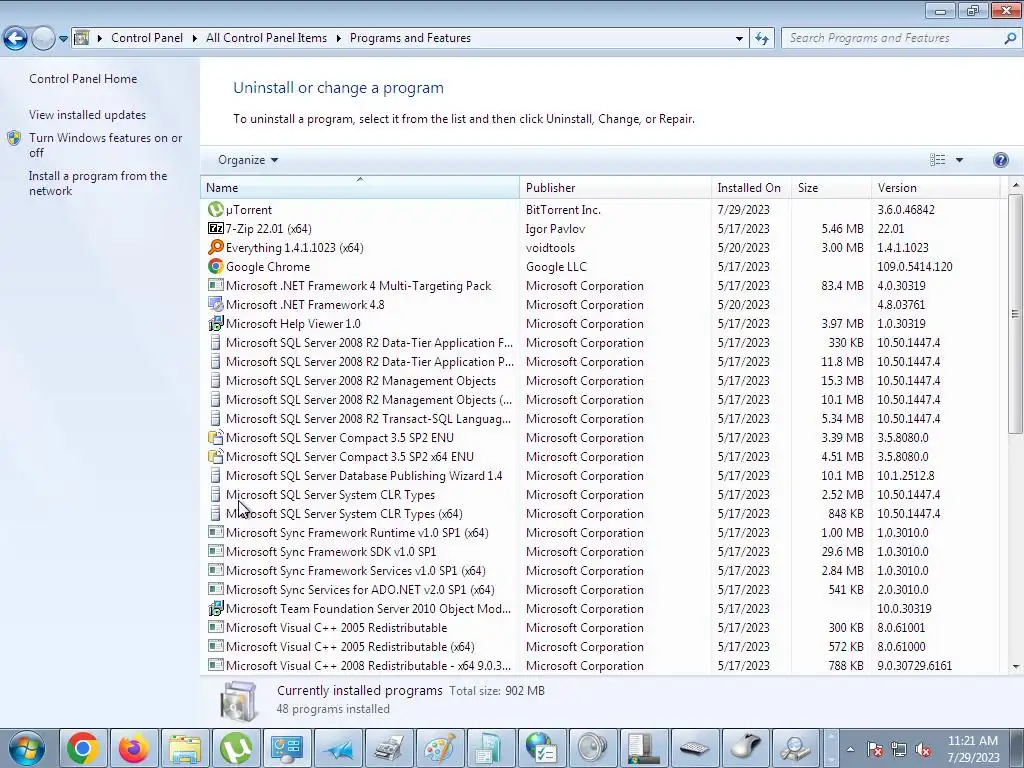Select Microsoft SQL Server Database Publishing Wizard 1.4
This screenshot has height=768, width=1024.
(600, 475)
